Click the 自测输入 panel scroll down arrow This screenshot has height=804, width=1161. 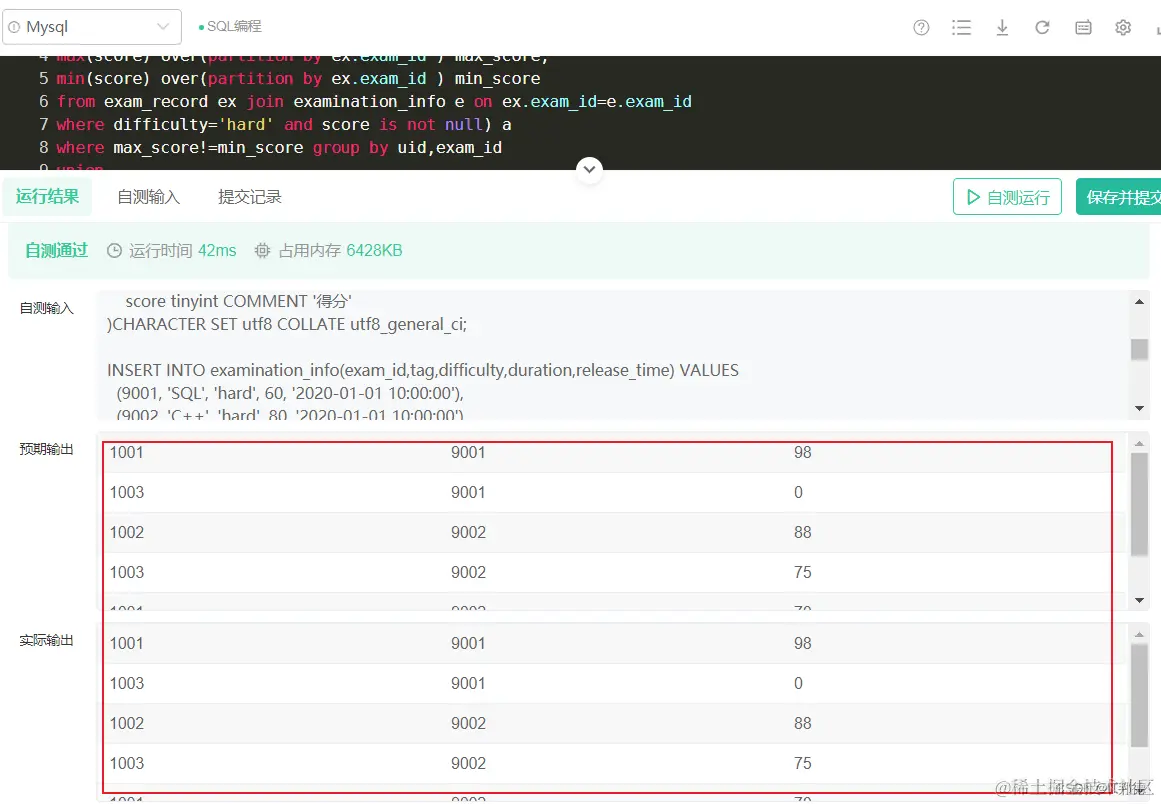point(1140,409)
